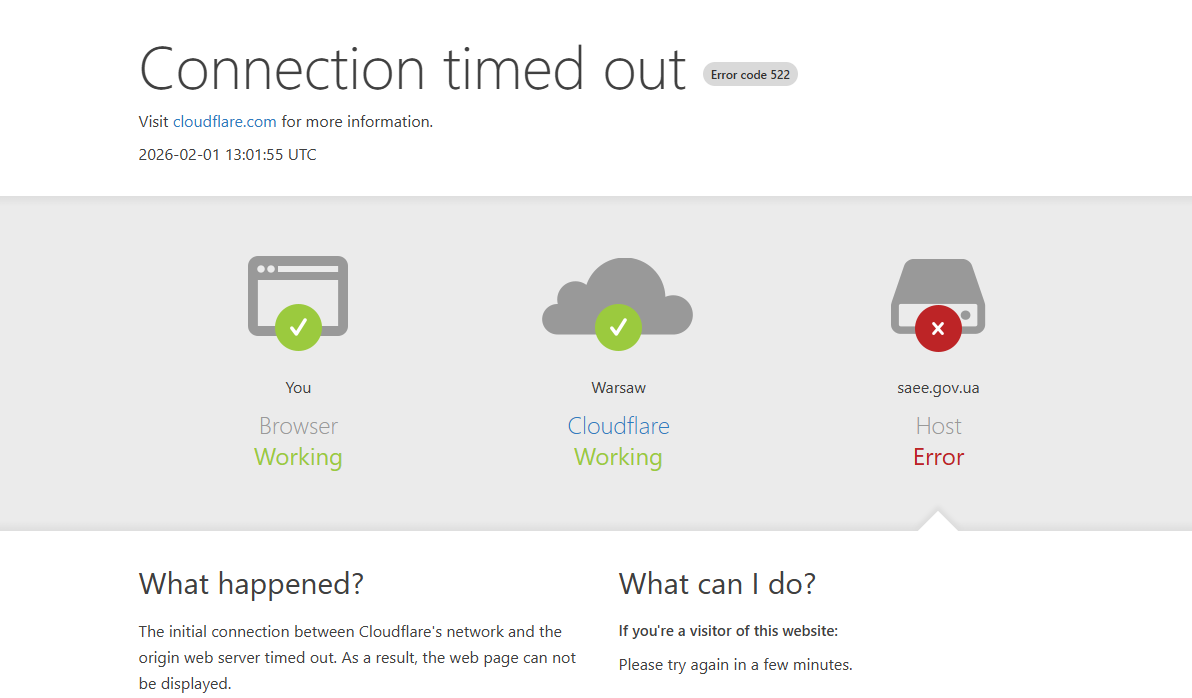Click the What can I do? heading
The image size is (1192, 698).
[717, 583]
